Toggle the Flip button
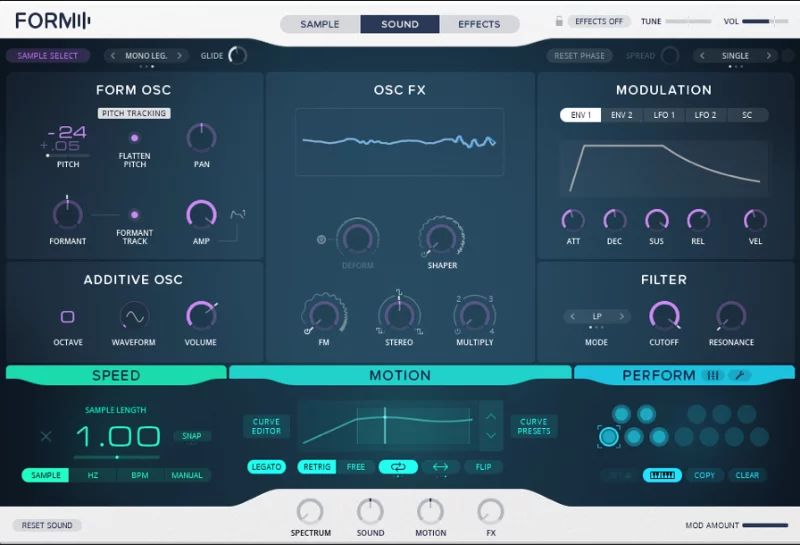This screenshot has width=800, height=545. (x=483, y=467)
